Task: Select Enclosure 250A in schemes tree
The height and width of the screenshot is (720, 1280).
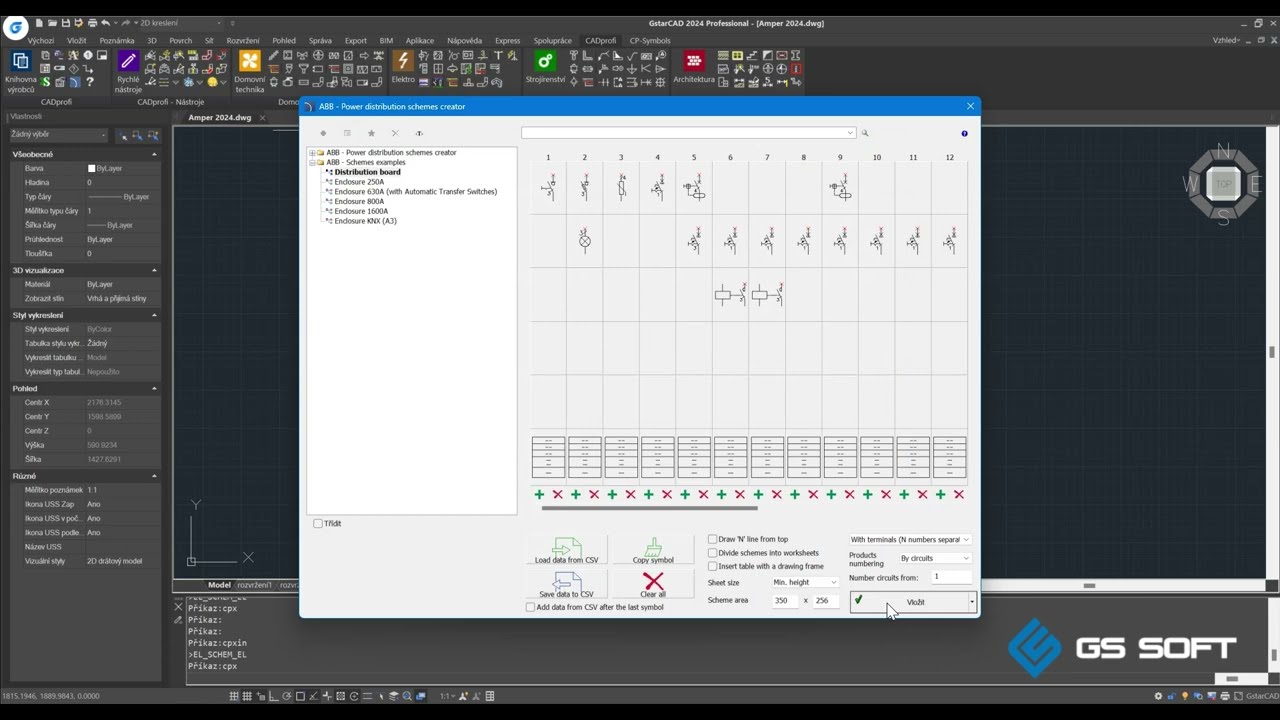Action: tap(359, 182)
